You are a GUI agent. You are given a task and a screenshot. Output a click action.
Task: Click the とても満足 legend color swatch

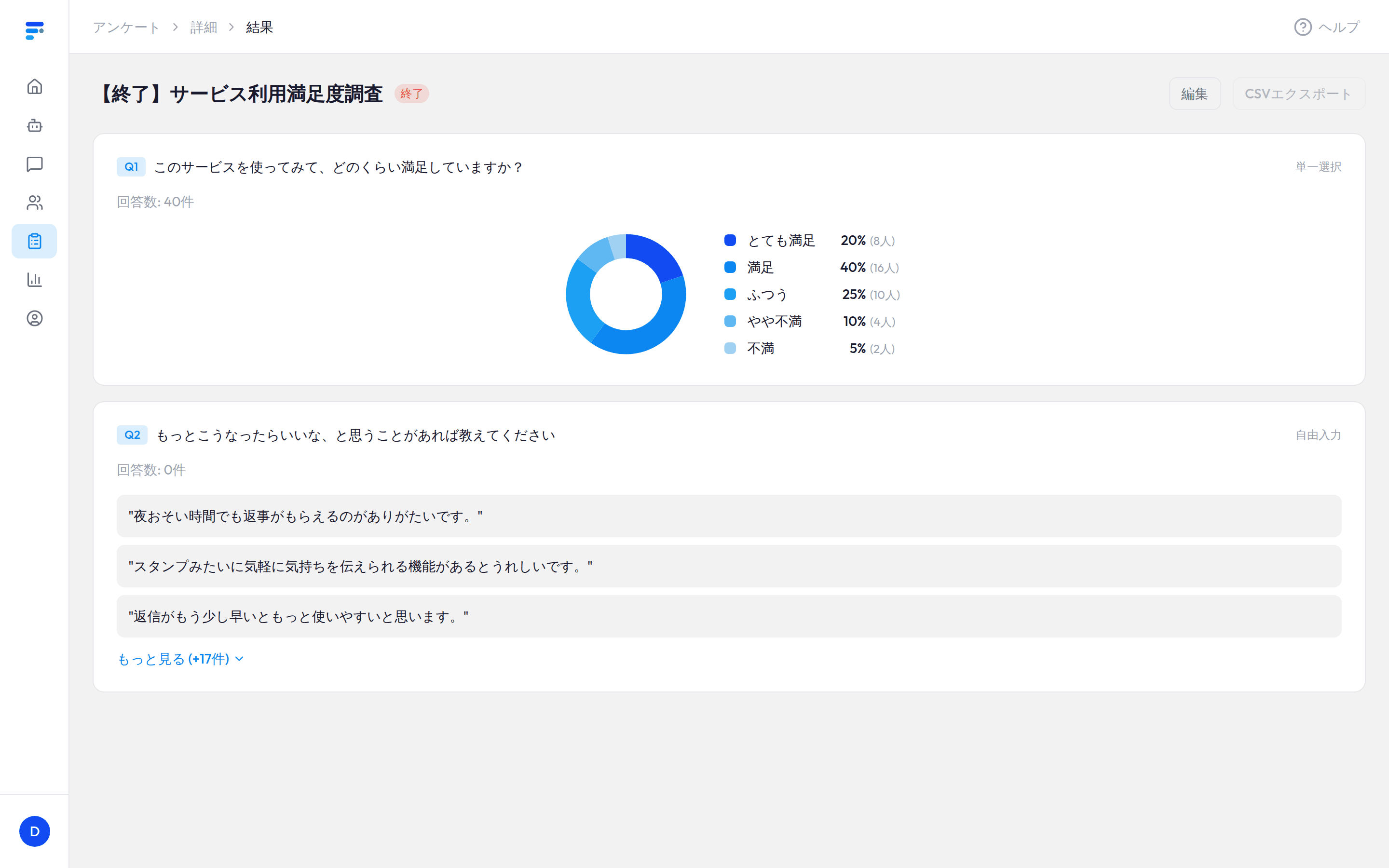coord(730,241)
